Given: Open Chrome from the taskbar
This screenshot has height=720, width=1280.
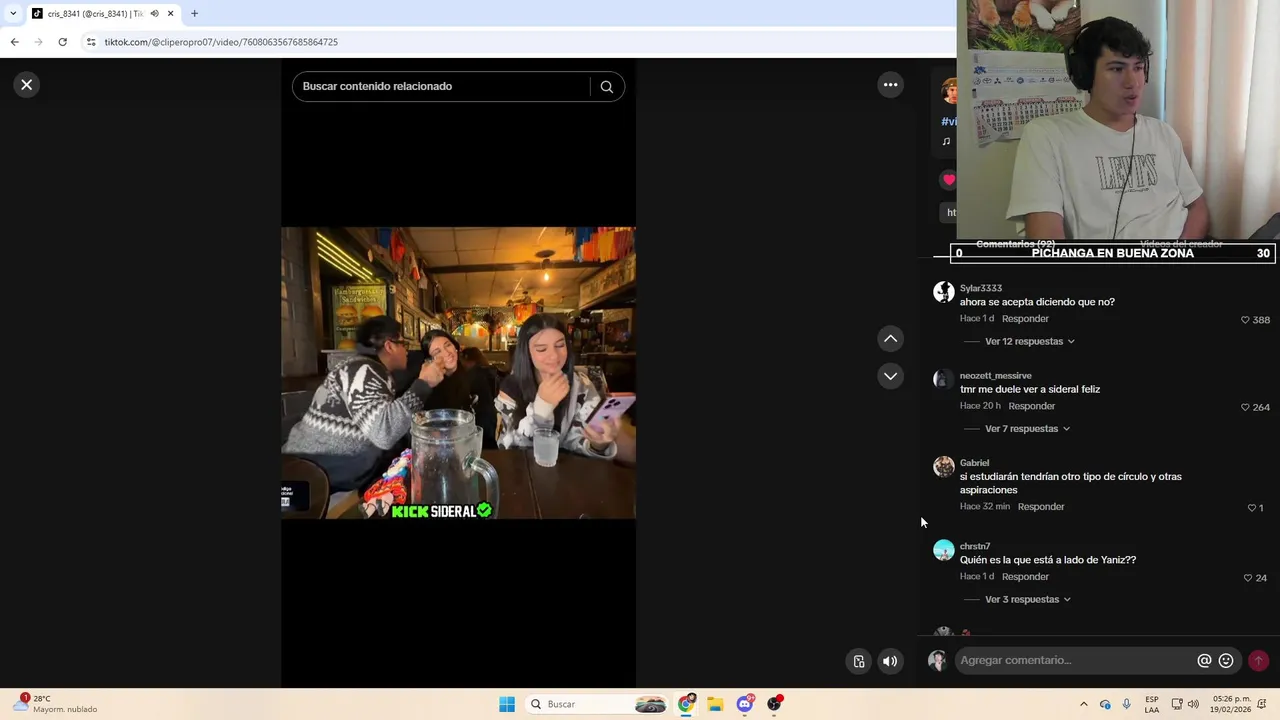Looking at the screenshot, I should click(x=686, y=704).
